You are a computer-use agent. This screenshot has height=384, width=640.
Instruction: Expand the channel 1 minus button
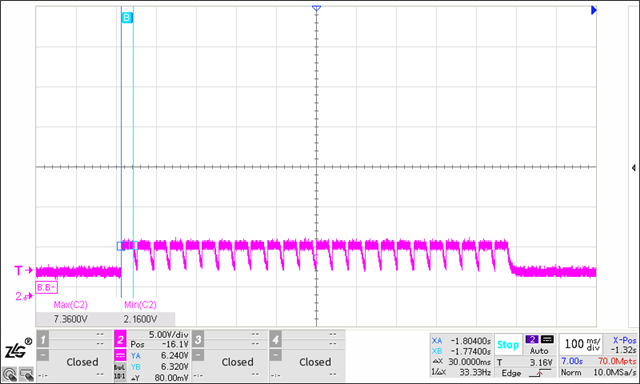click(x=43, y=355)
